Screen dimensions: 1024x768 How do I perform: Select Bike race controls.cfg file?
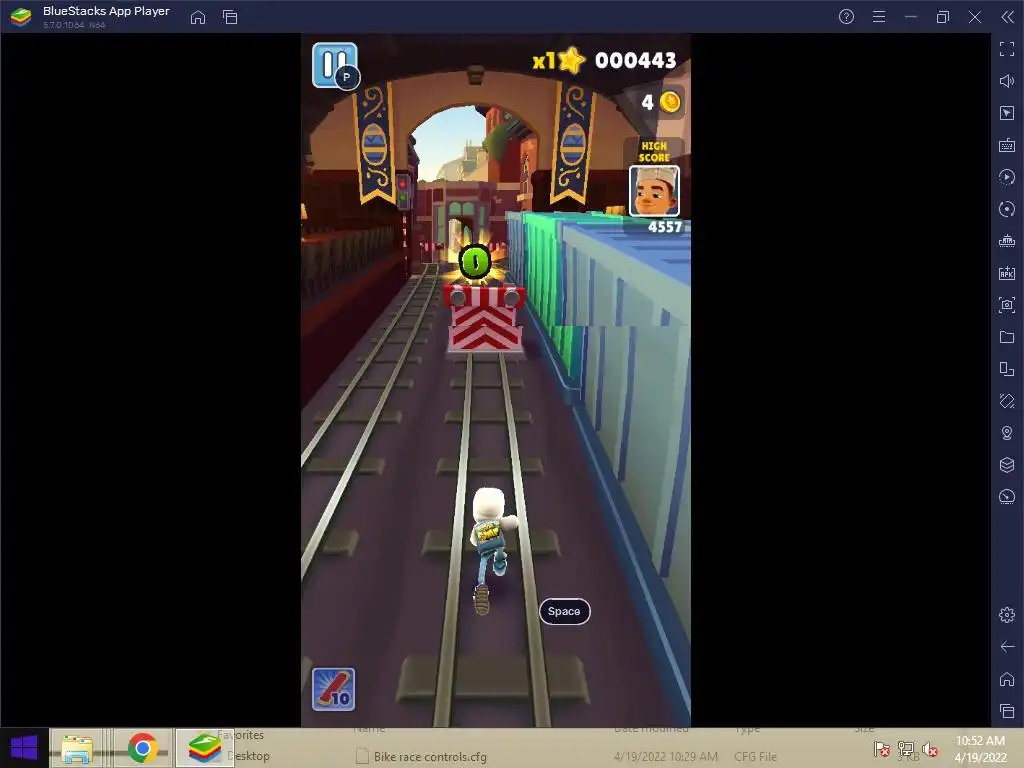click(x=430, y=756)
